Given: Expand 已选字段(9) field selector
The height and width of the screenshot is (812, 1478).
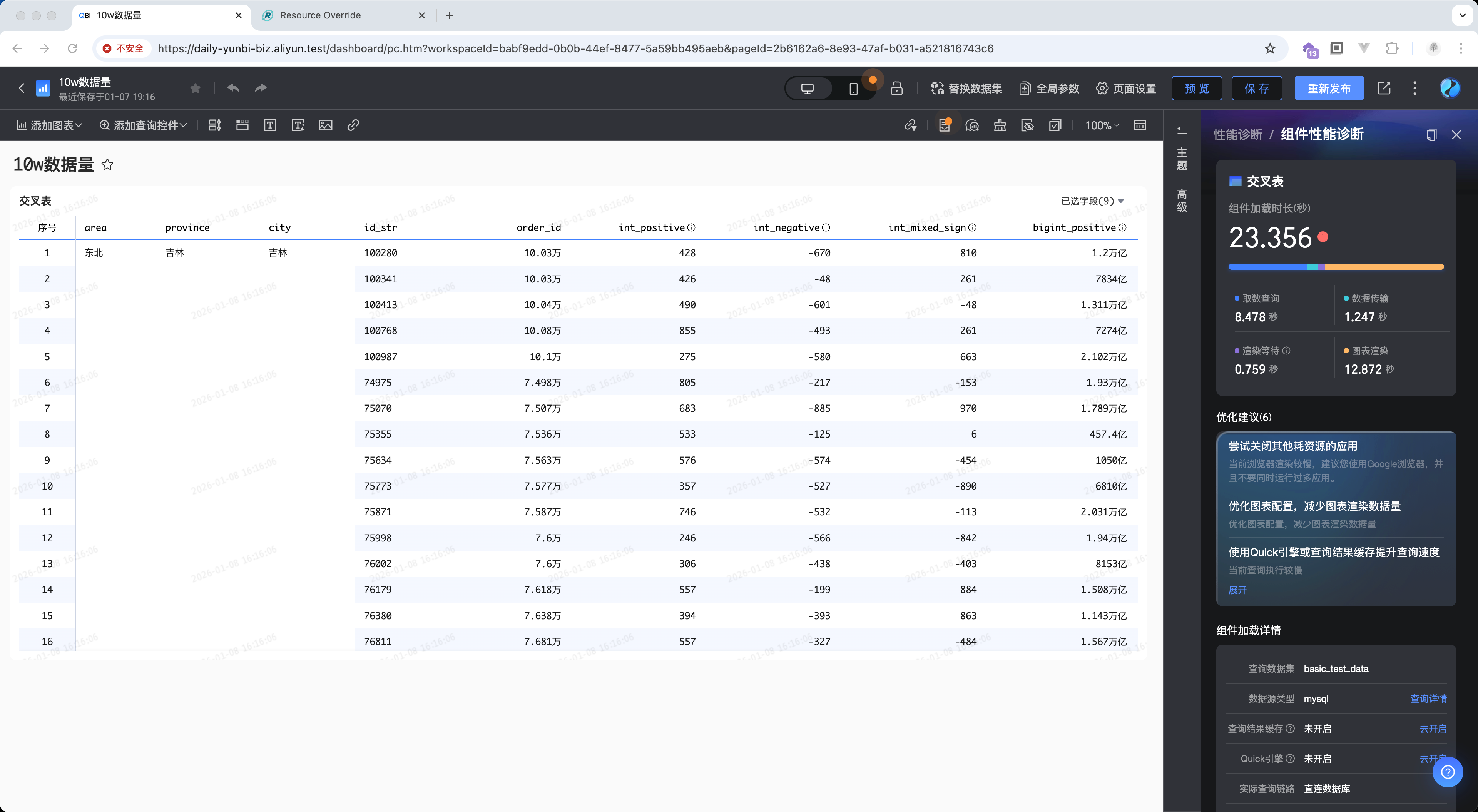Looking at the screenshot, I should (1092, 201).
